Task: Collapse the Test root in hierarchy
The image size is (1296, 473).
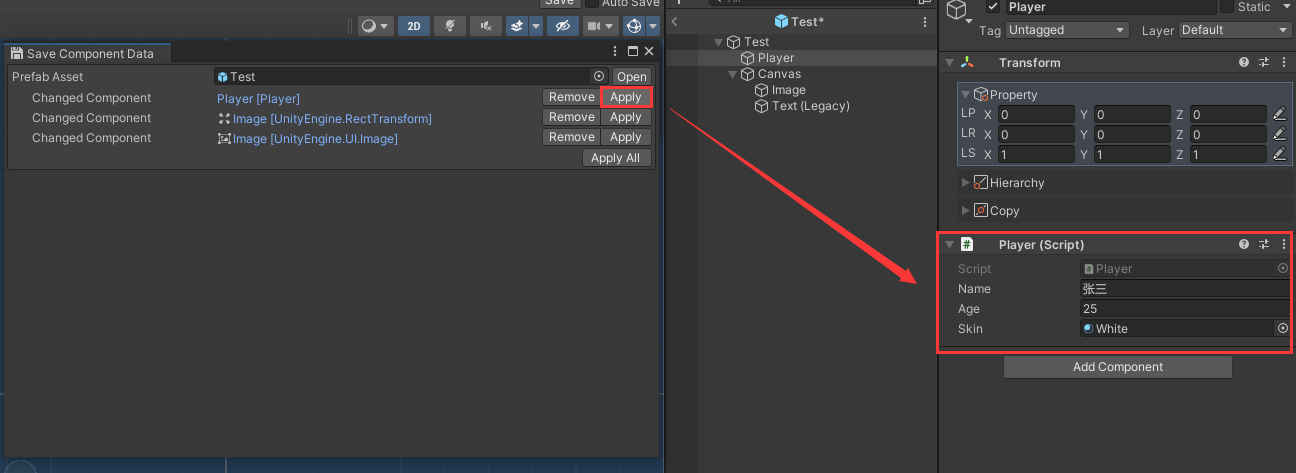Action: (x=719, y=42)
